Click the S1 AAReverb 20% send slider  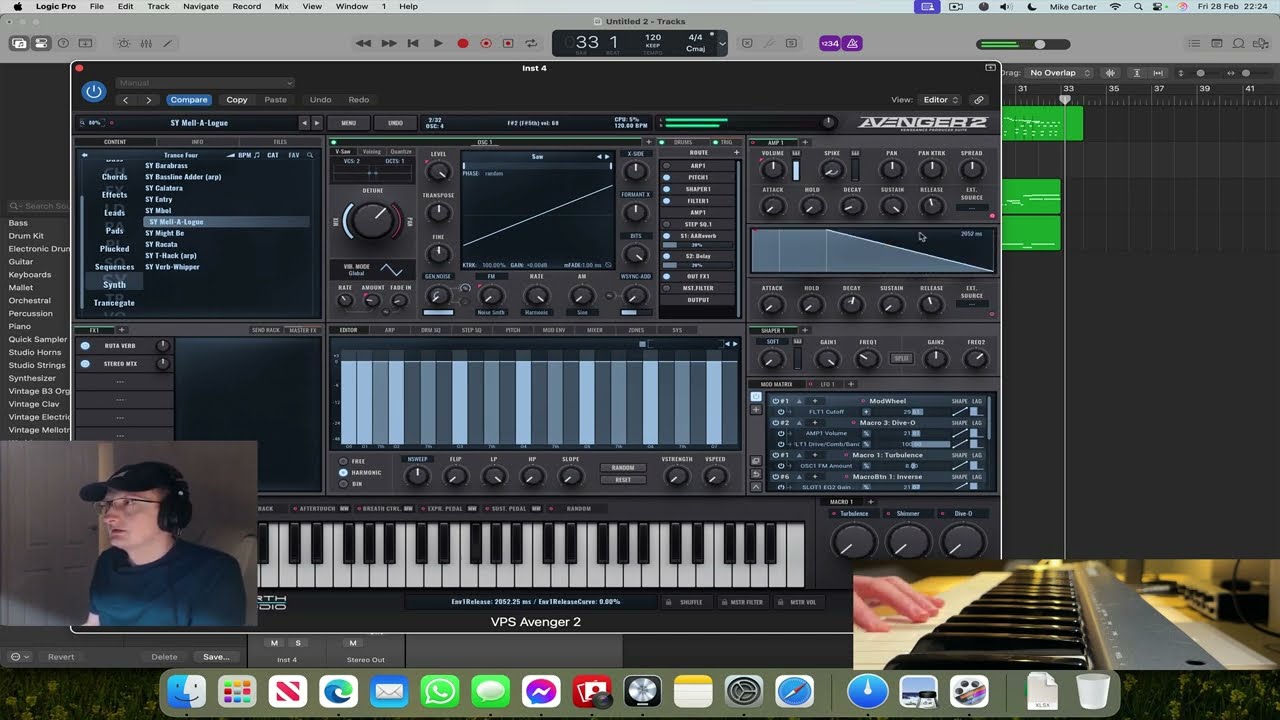[697, 244]
